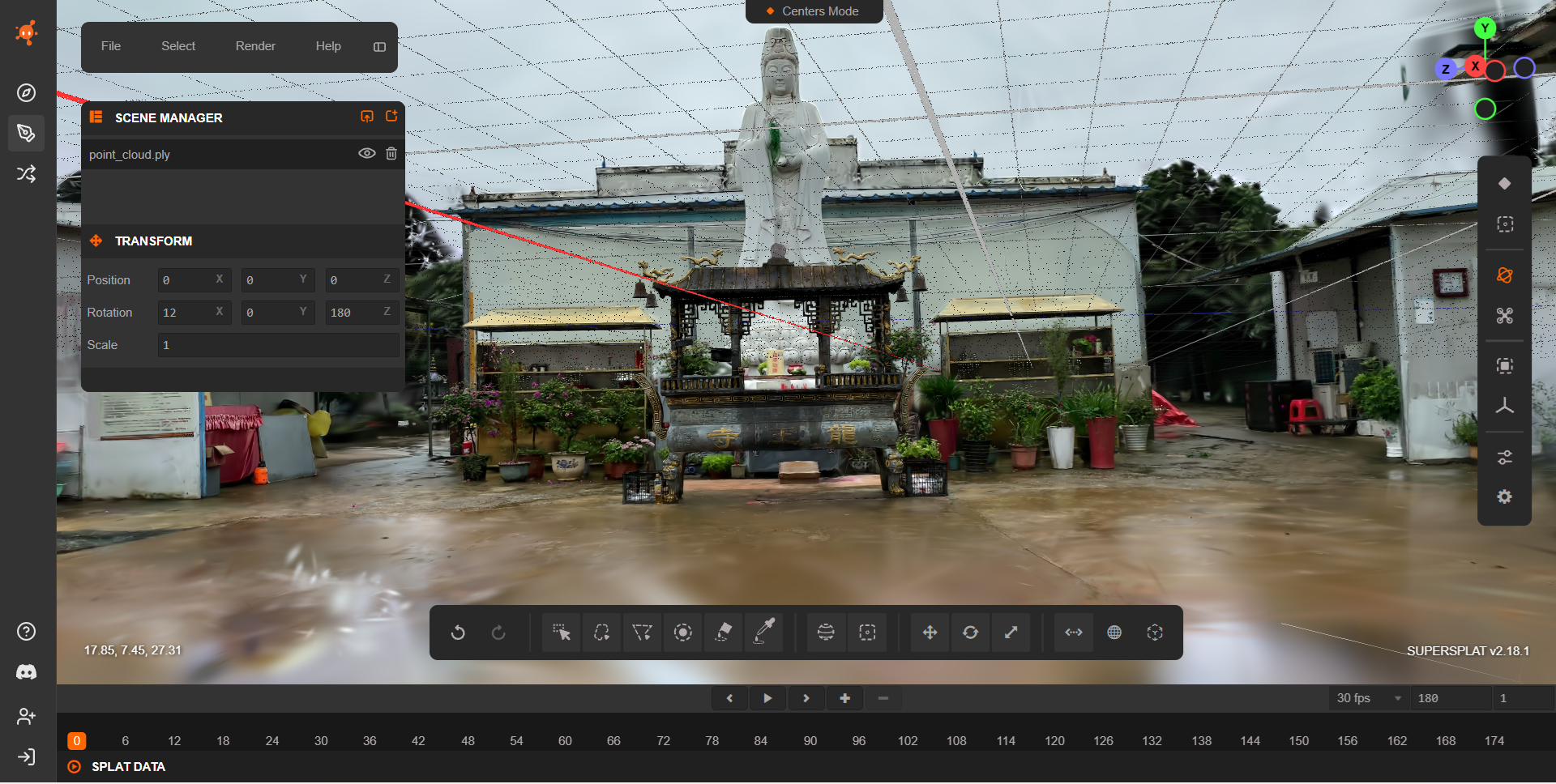
Task: Click Rotation Y input field
Action: click(278, 312)
